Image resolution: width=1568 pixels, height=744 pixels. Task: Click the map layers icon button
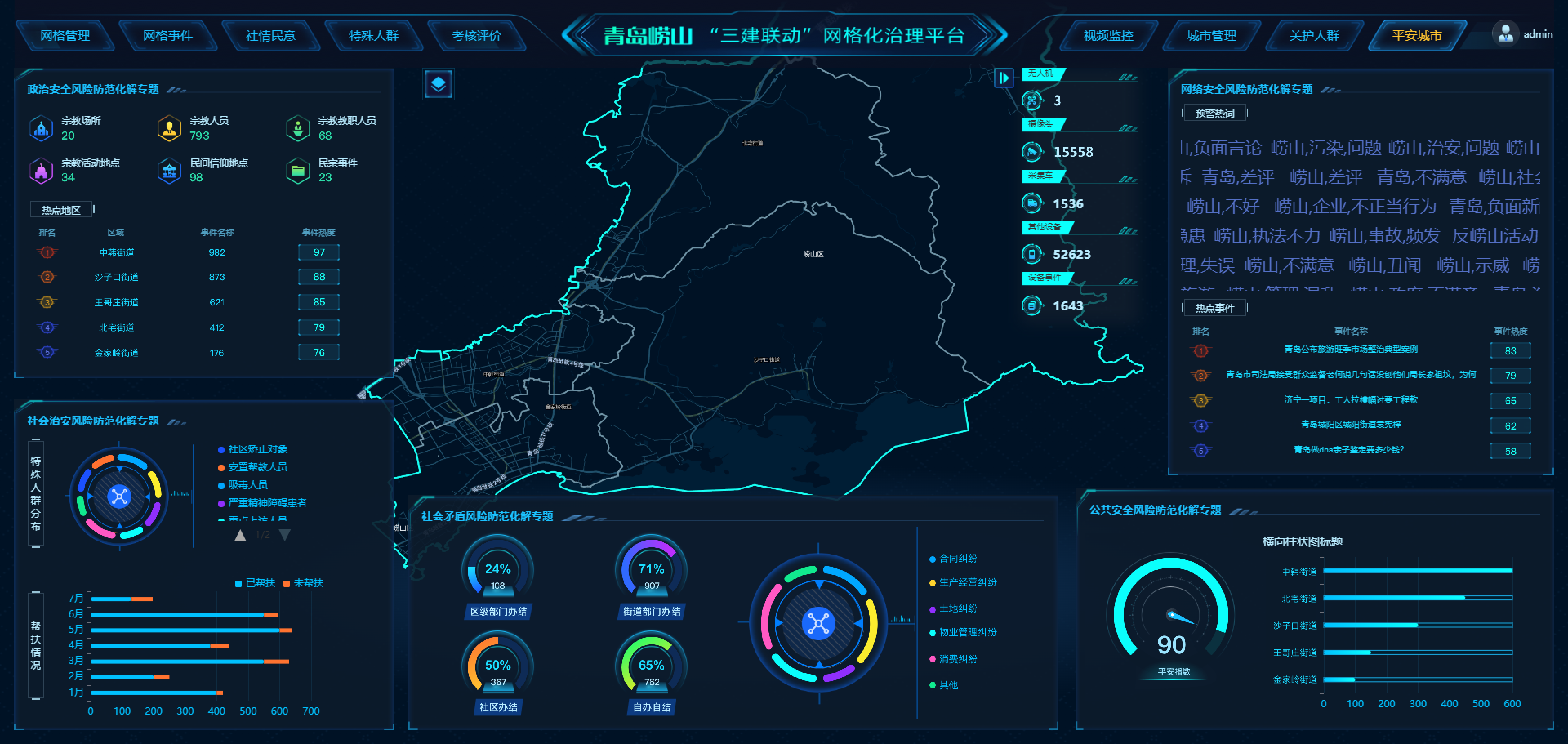point(438,84)
